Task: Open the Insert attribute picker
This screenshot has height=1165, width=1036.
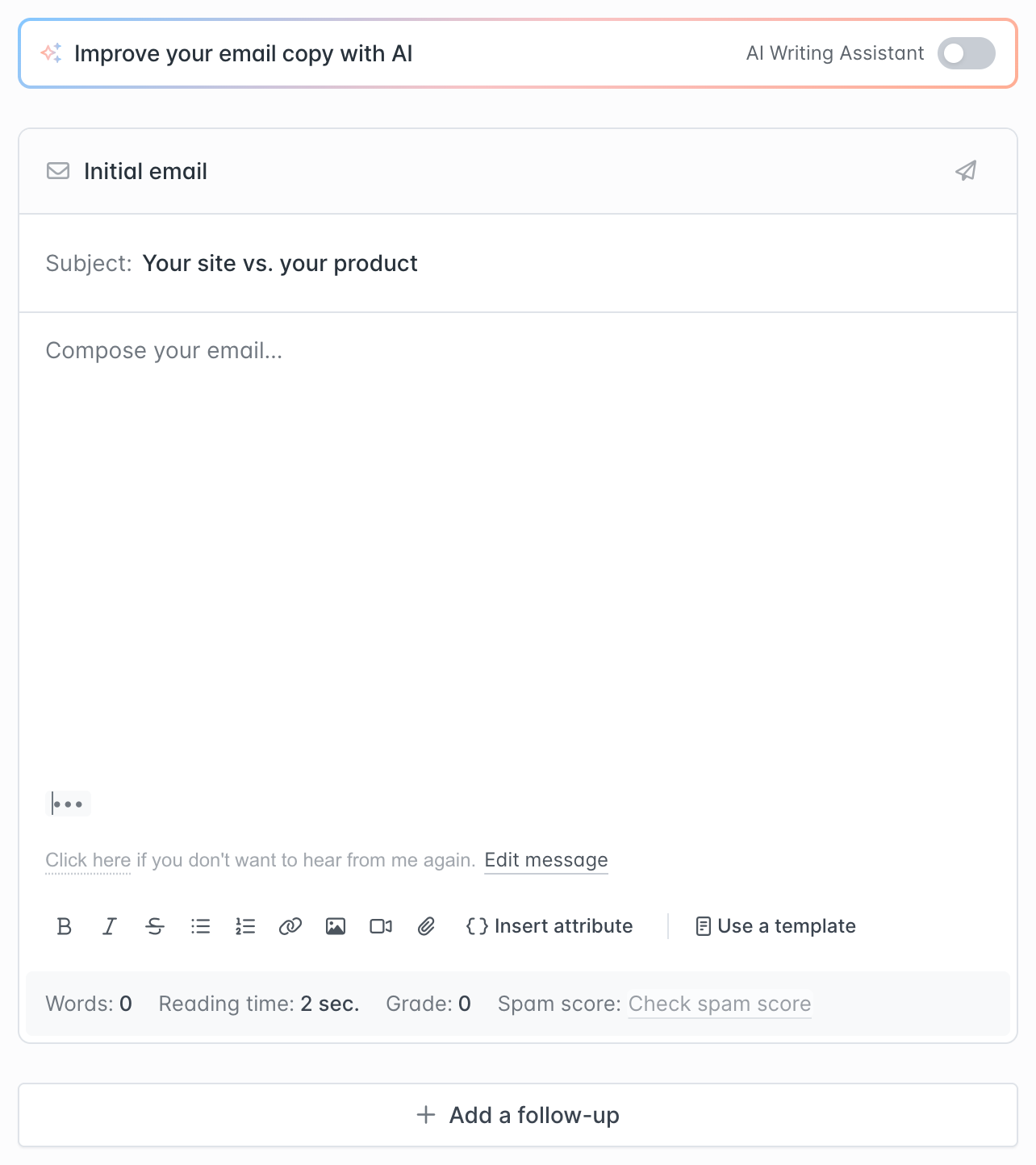Action: pos(549,926)
